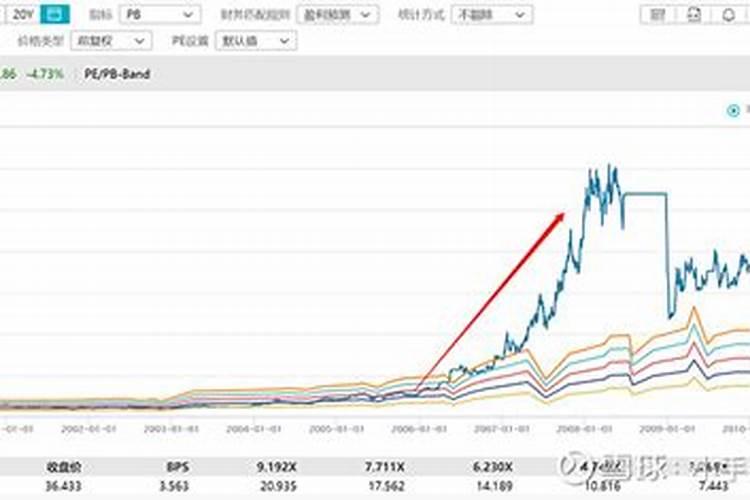Expand the 盈利预测 dropdown
Screen dimensions: 750x500
pyautogui.click(x=337, y=15)
